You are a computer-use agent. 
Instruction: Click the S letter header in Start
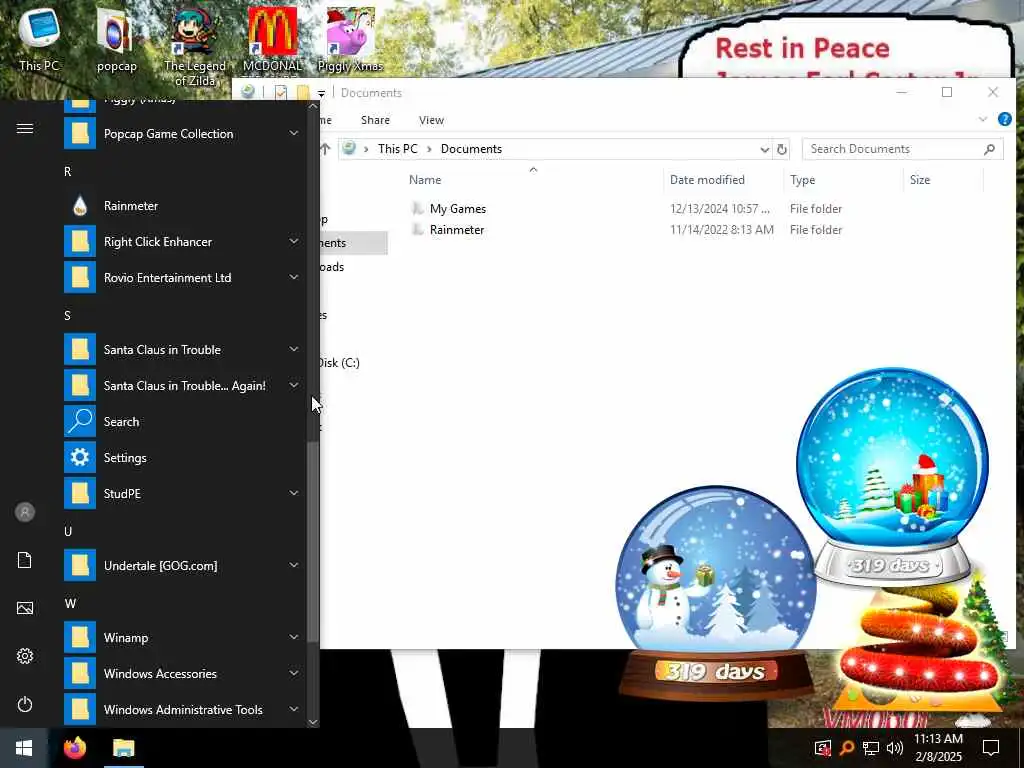point(67,315)
